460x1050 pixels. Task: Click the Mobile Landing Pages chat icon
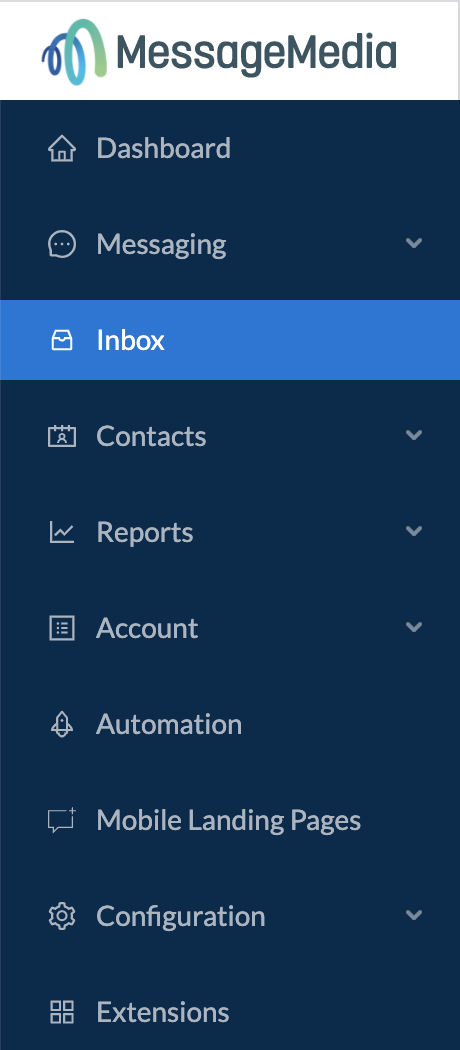point(62,820)
